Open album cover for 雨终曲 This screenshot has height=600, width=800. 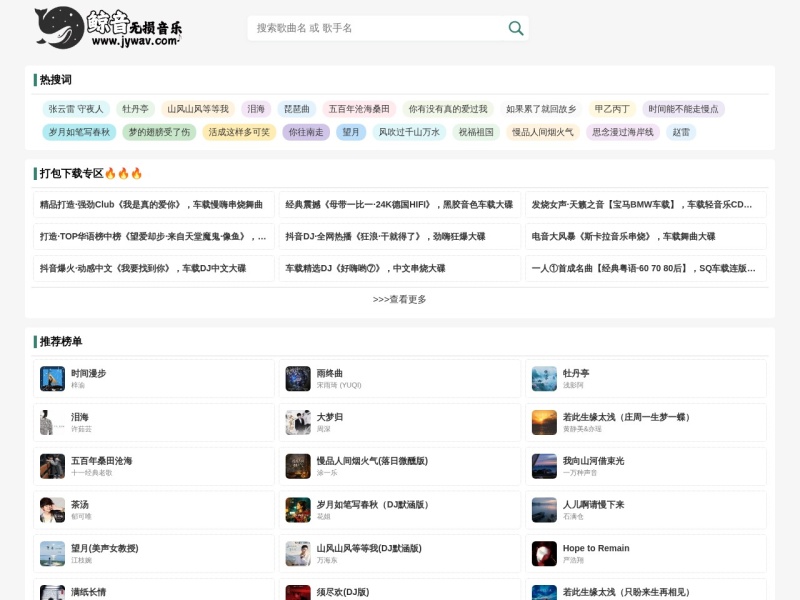pyautogui.click(x=298, y=379)
